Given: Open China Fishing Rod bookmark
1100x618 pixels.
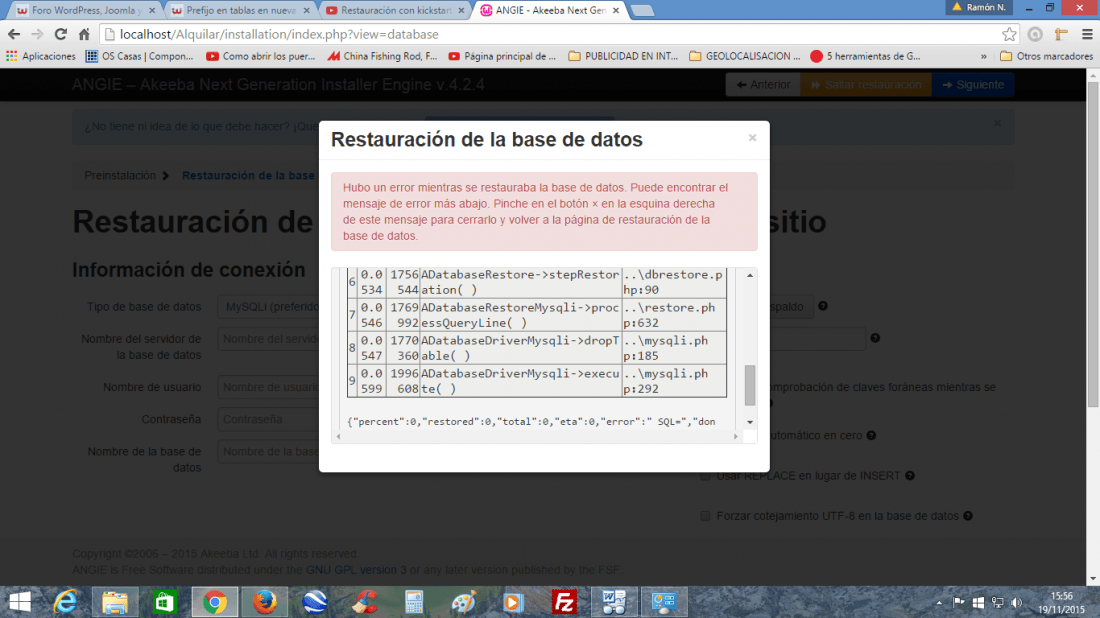Looking at the screenshot, I should click(382, 56).
